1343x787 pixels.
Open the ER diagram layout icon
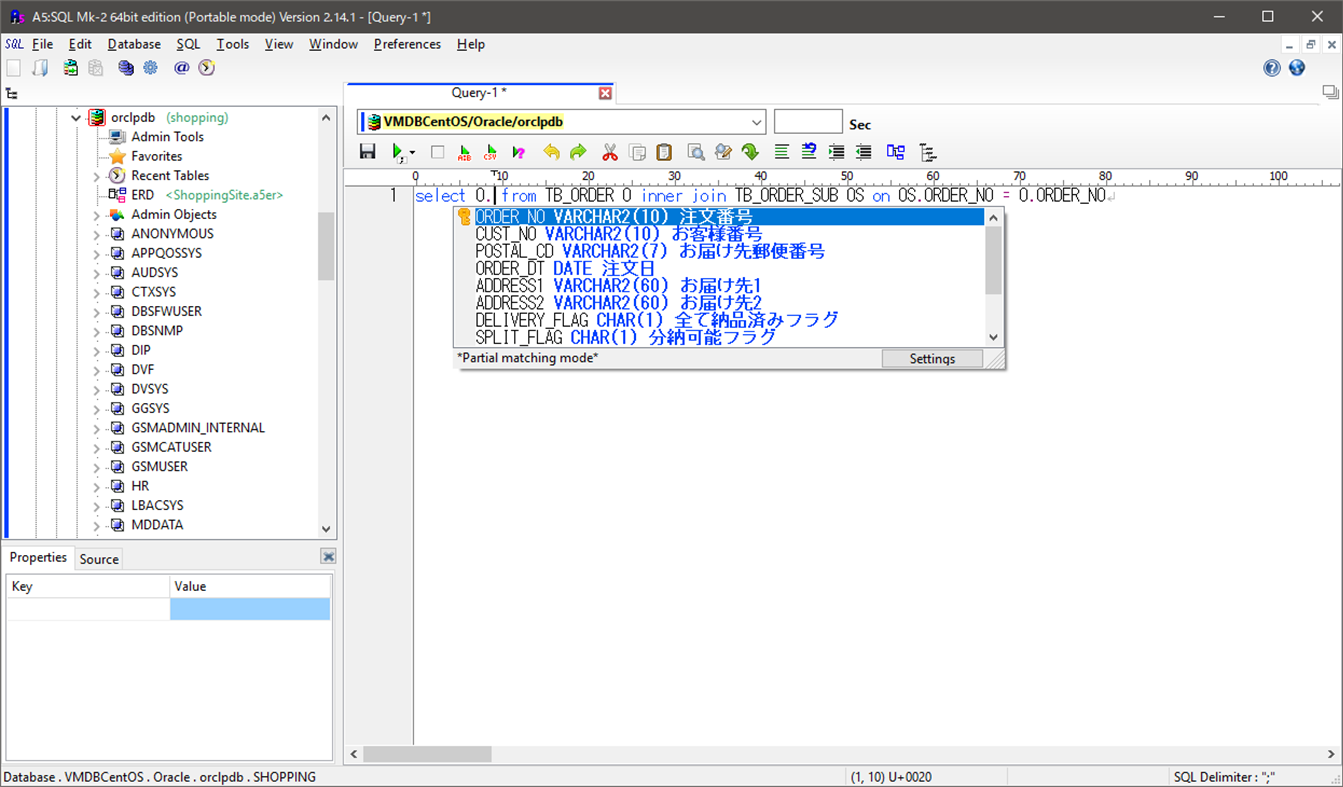point(895,151)
